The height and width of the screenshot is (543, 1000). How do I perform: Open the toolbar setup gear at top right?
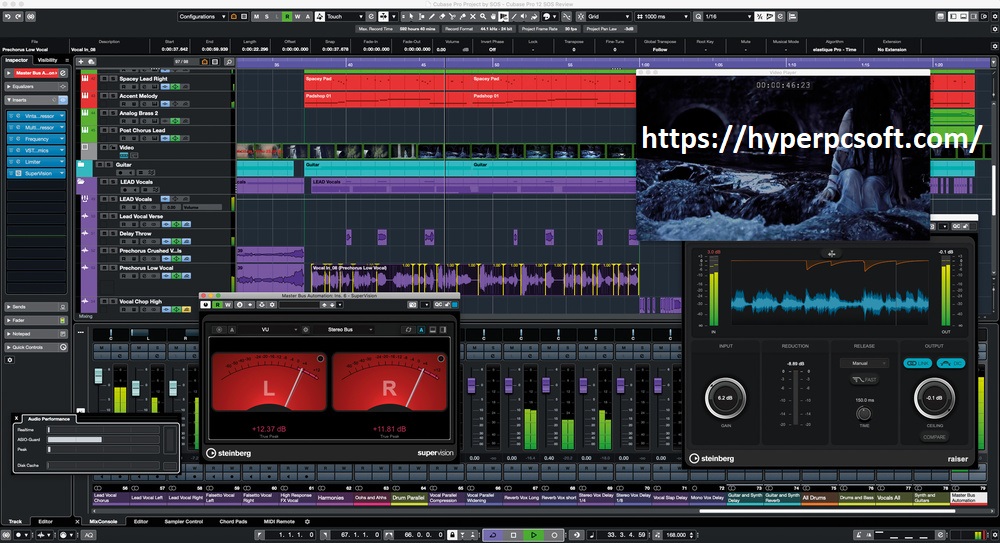(995, 17)
